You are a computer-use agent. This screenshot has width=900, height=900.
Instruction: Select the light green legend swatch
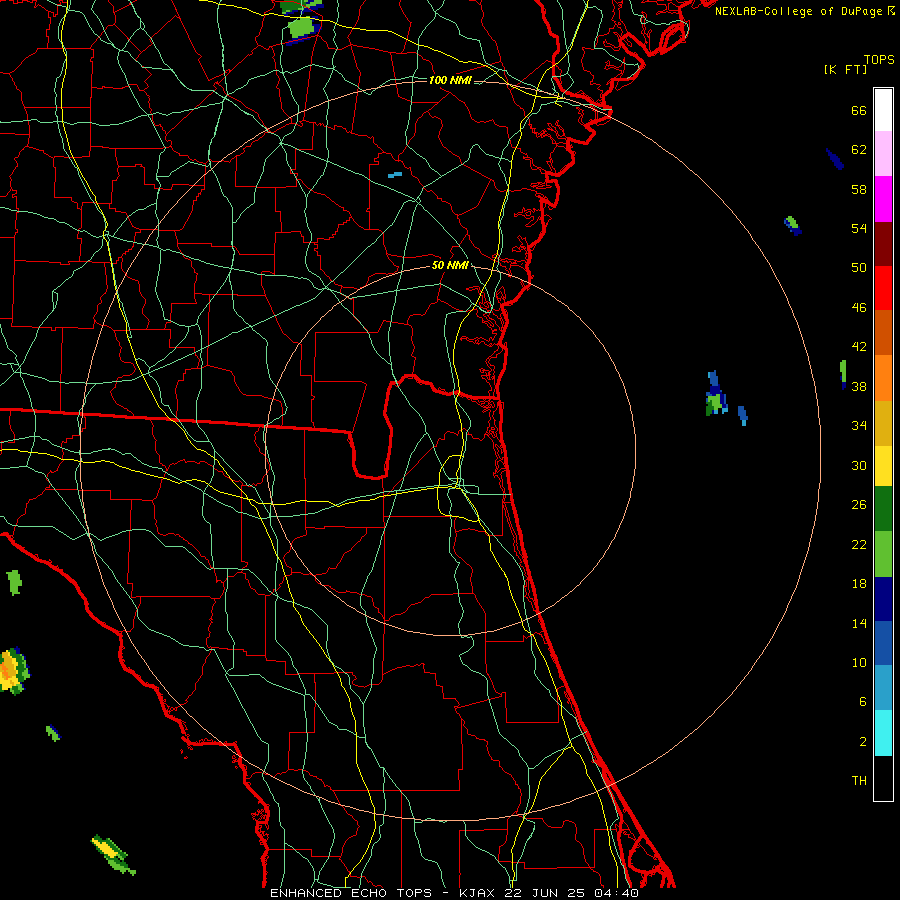pyautogui.click(x=883, y=554)
